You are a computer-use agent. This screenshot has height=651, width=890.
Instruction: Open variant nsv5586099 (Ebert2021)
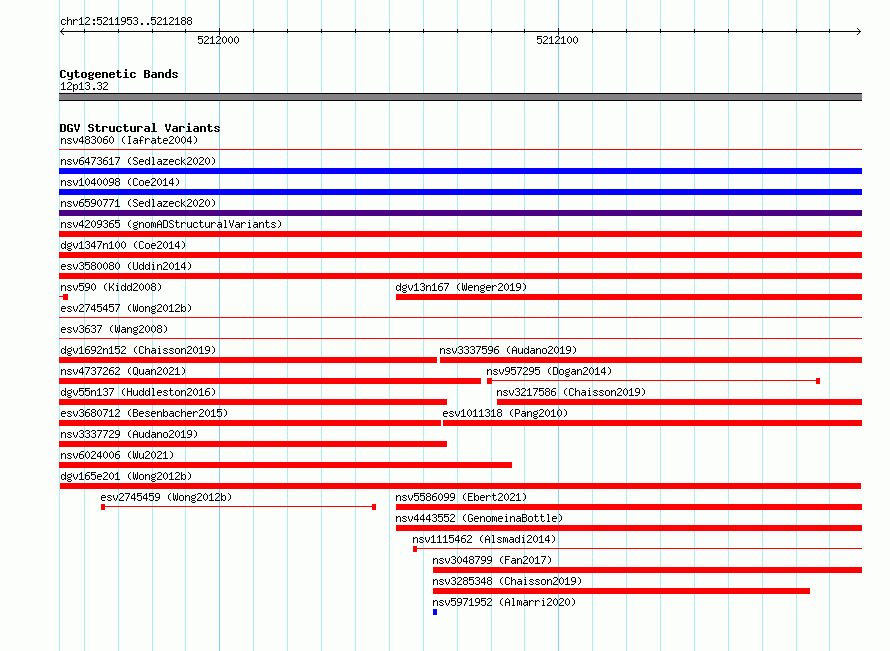(x=461, y=497)
